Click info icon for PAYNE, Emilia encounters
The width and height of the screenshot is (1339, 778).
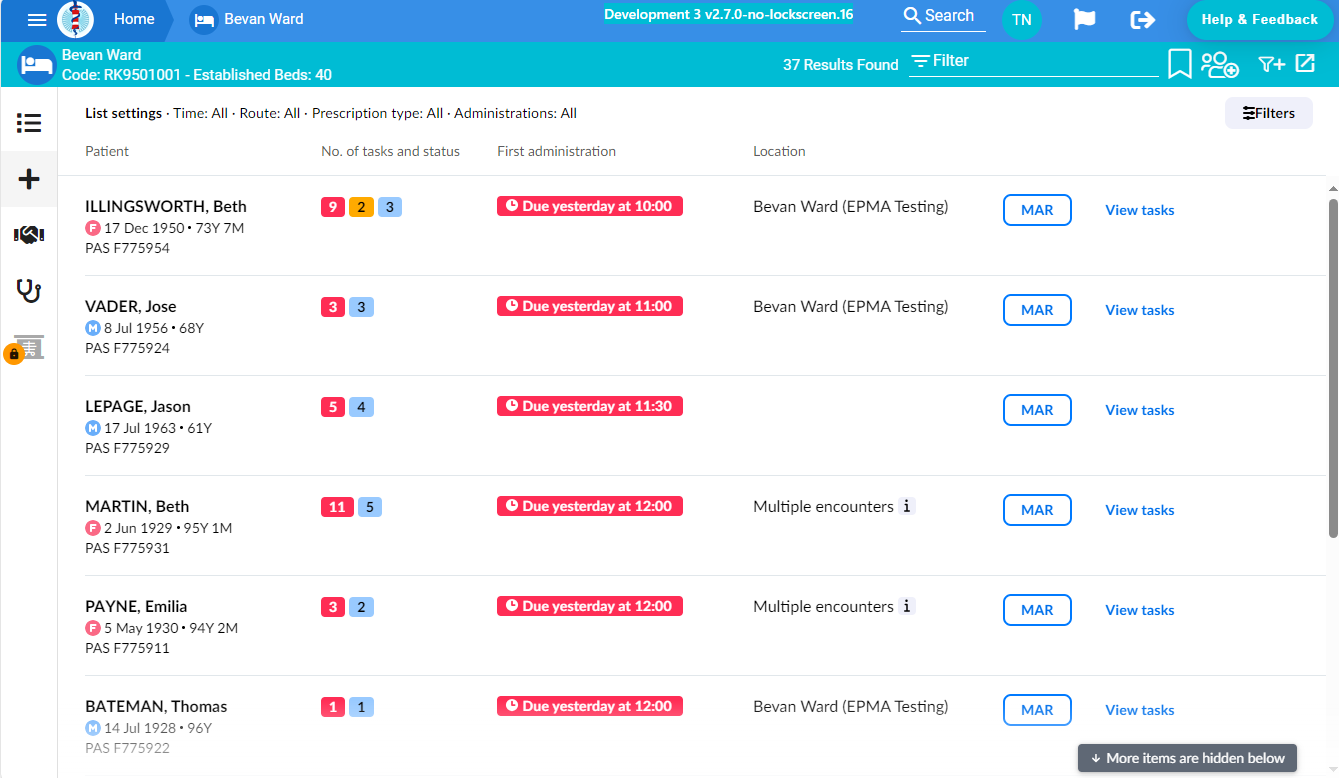click(x=906, y=606)
